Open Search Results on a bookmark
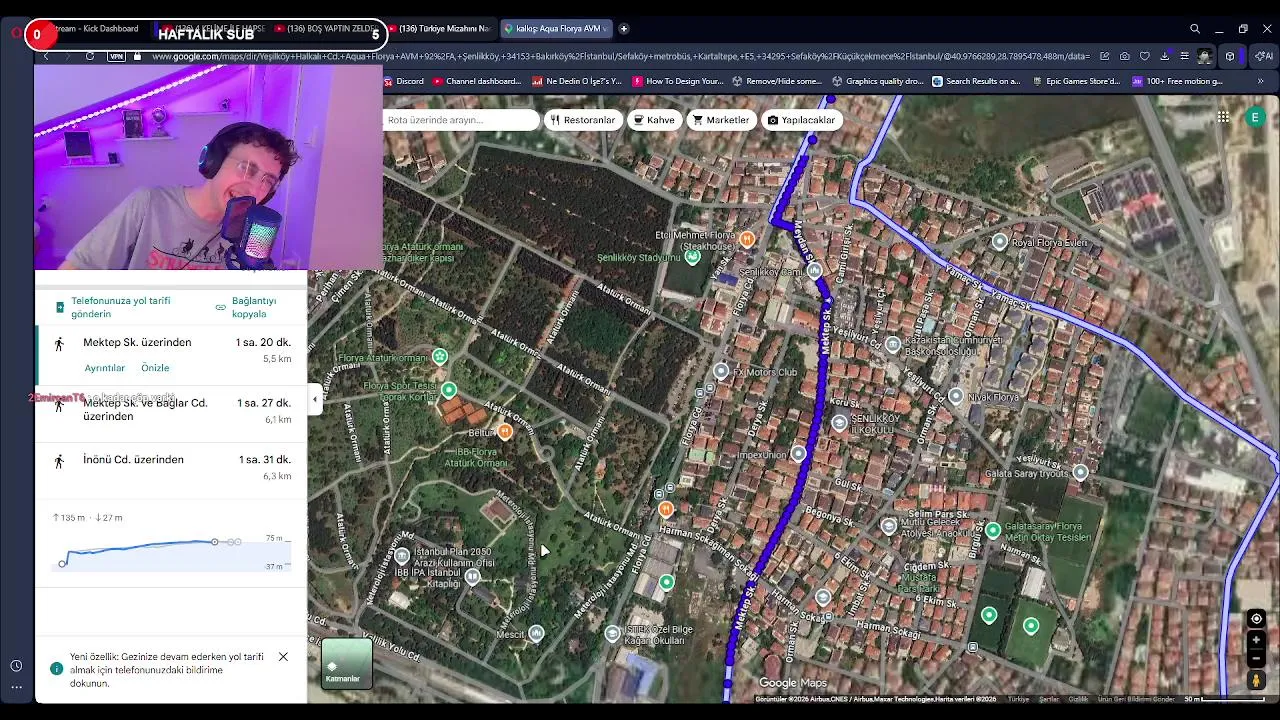The height and width of the screenshot is (720, 1280). tap(976, 81)
